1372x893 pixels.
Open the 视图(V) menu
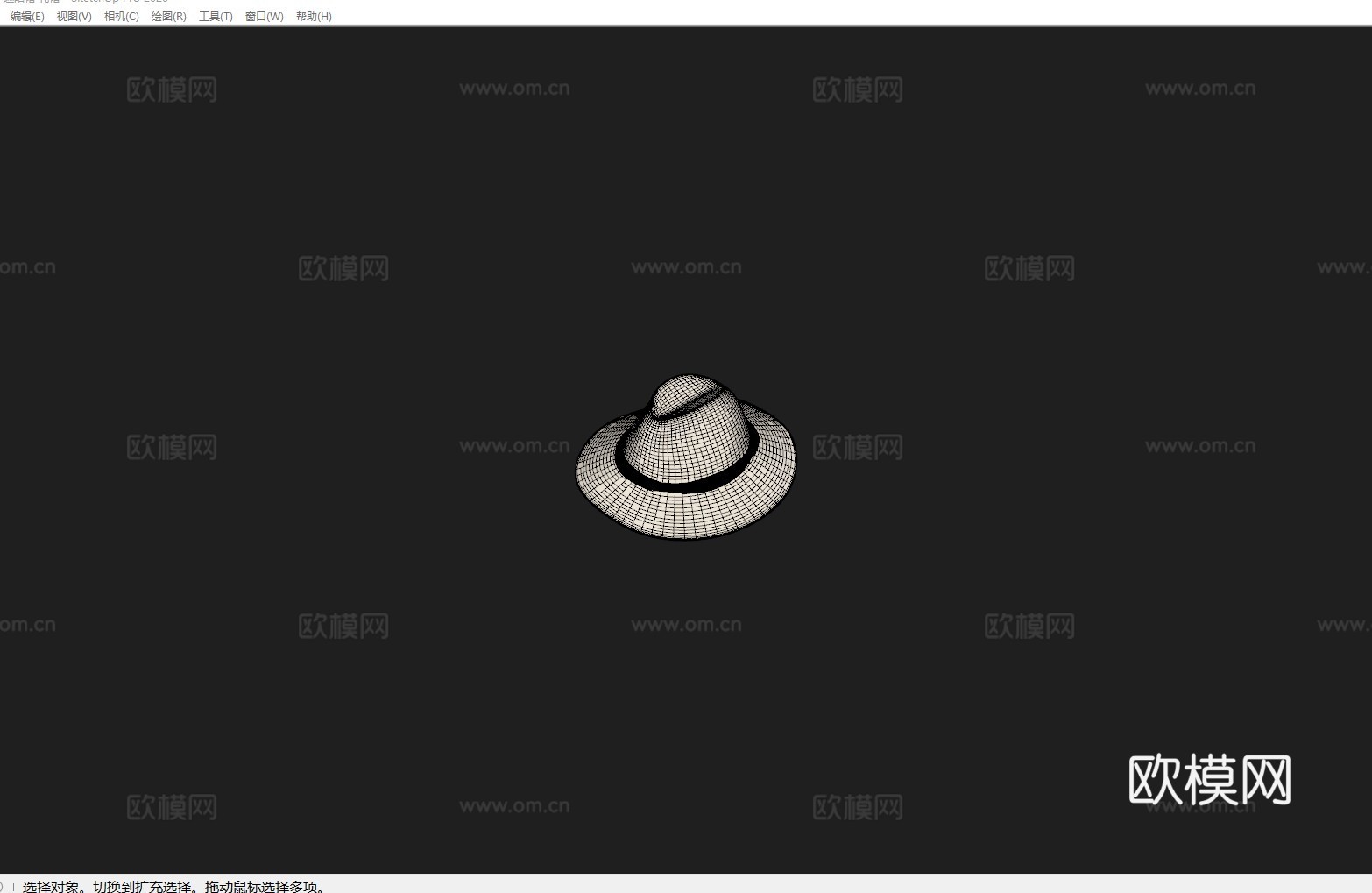click(x=74, y=17)
